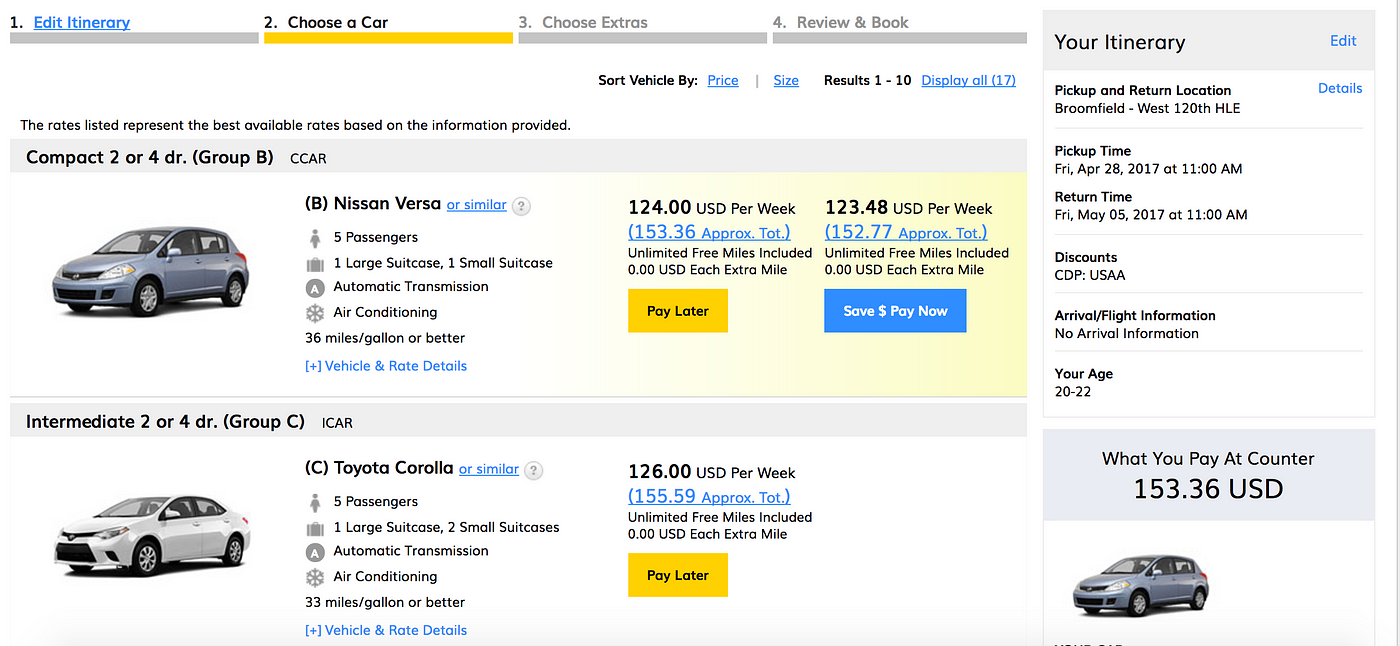Viewport: 1400px width, 646px height.
Task: Select the Choose Extras step
Action: [595, 22]
